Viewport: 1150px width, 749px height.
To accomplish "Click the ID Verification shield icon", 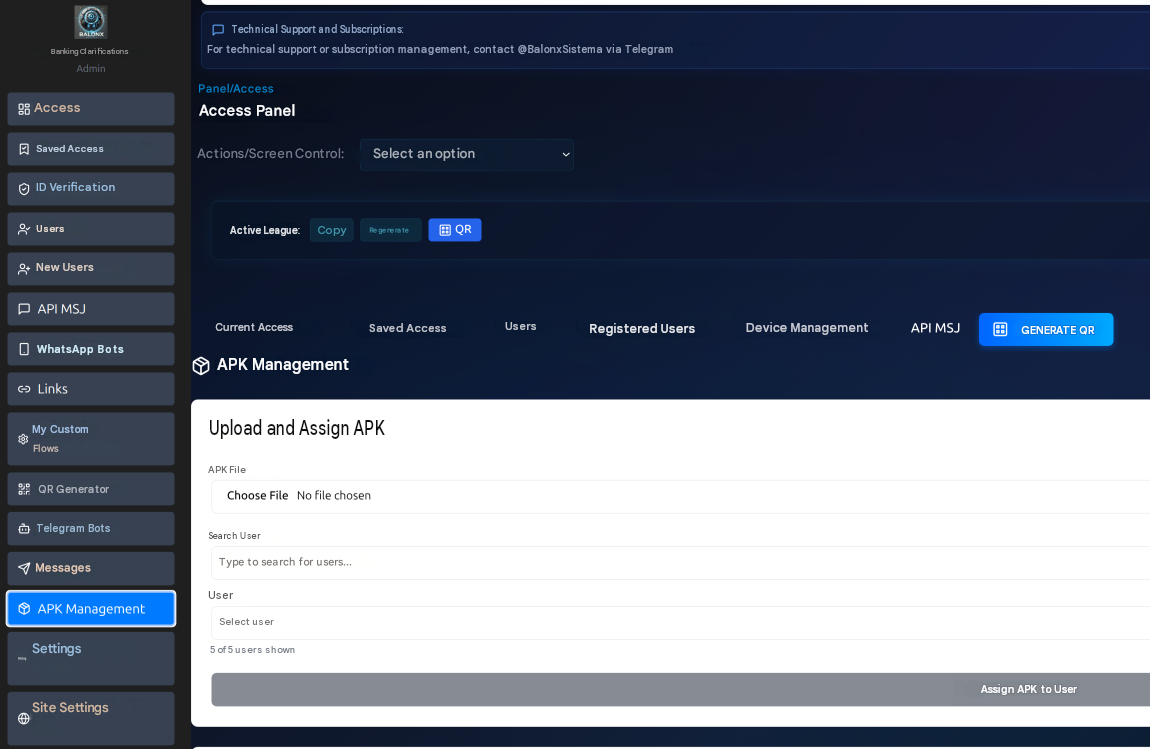I will (x=24, y=189).
